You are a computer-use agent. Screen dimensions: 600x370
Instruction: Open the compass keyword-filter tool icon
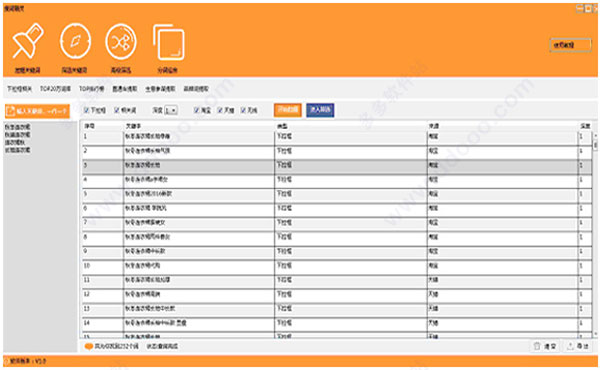75,41
